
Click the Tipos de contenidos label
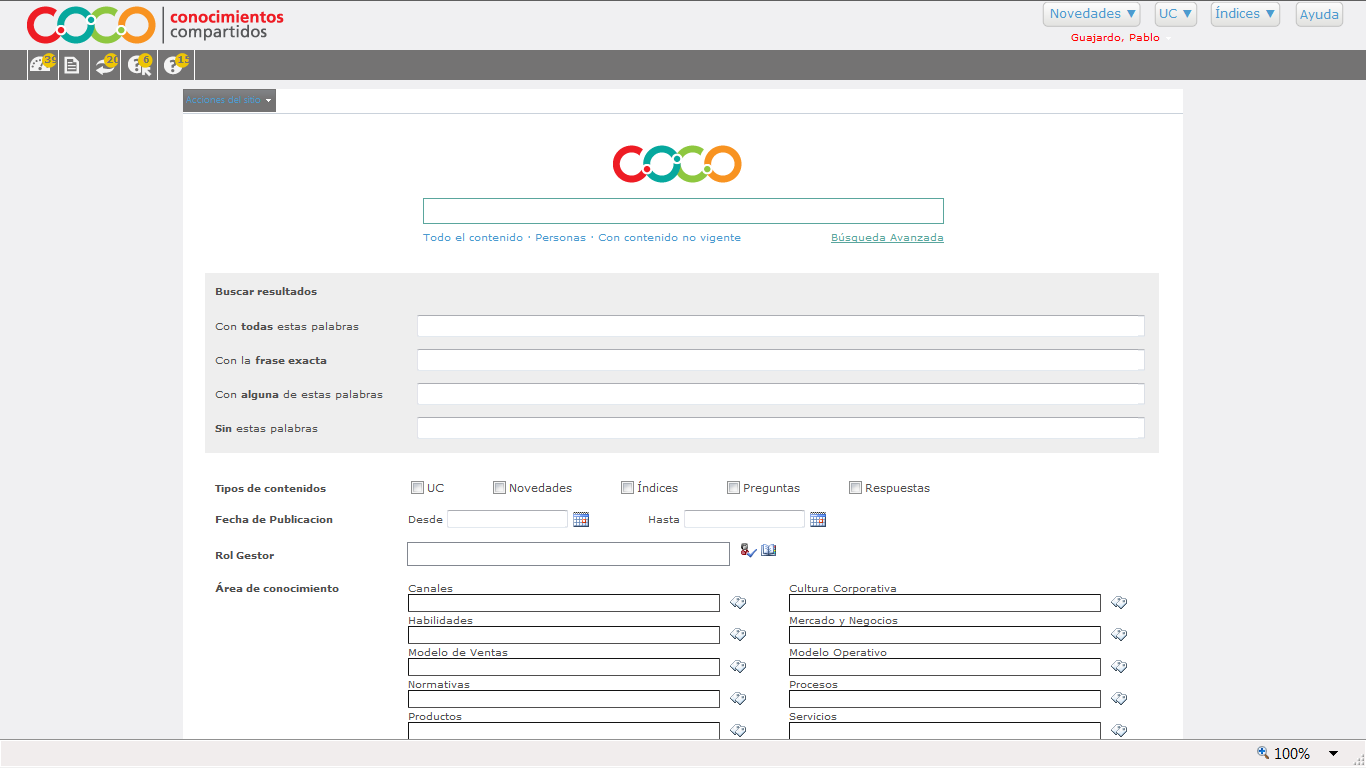tap(270, 489)
